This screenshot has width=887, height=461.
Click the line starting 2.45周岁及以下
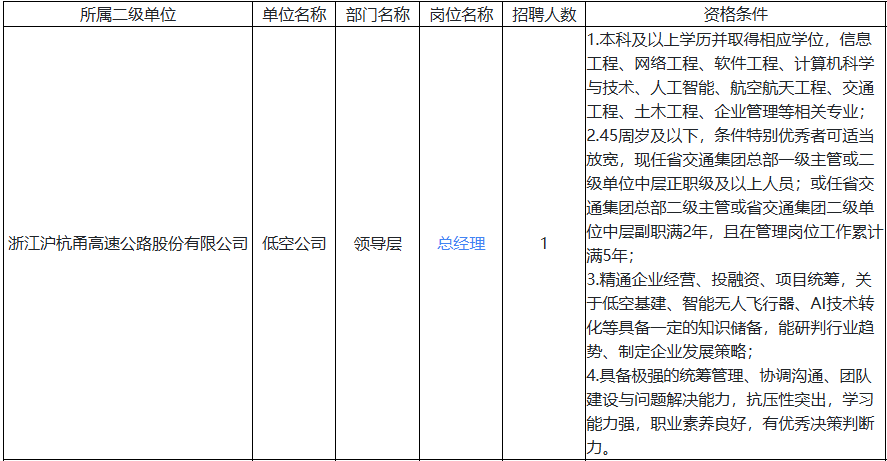pyautogui.click(x=730, y=136)
